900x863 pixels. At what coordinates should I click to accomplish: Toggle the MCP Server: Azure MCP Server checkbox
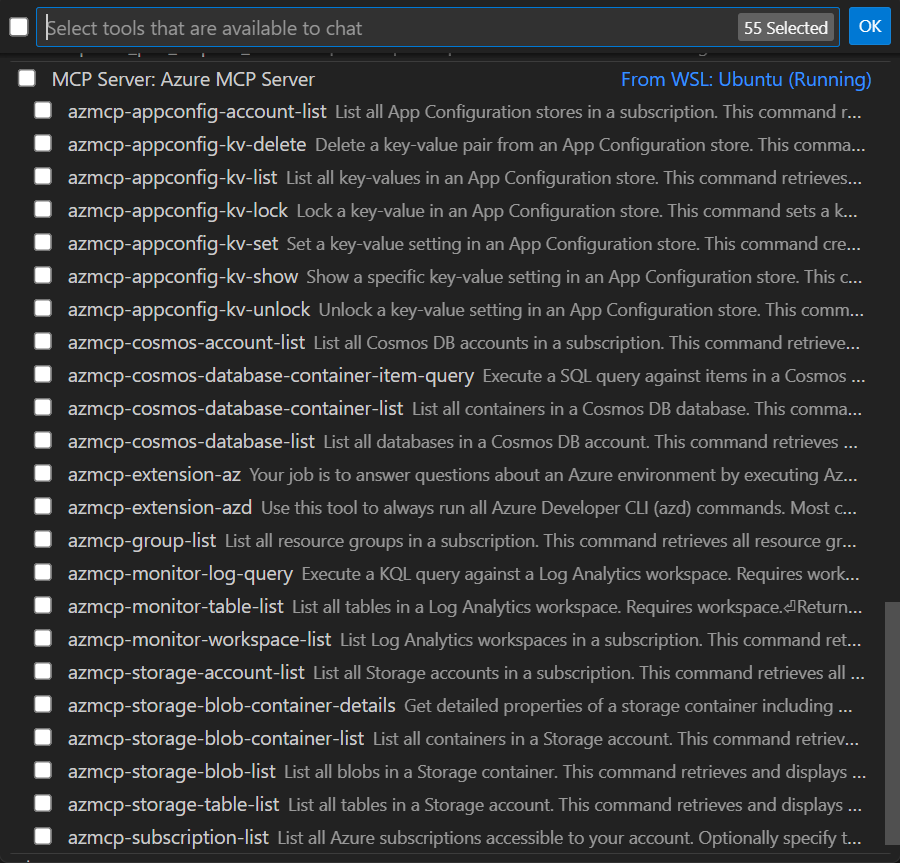point(27,78)
